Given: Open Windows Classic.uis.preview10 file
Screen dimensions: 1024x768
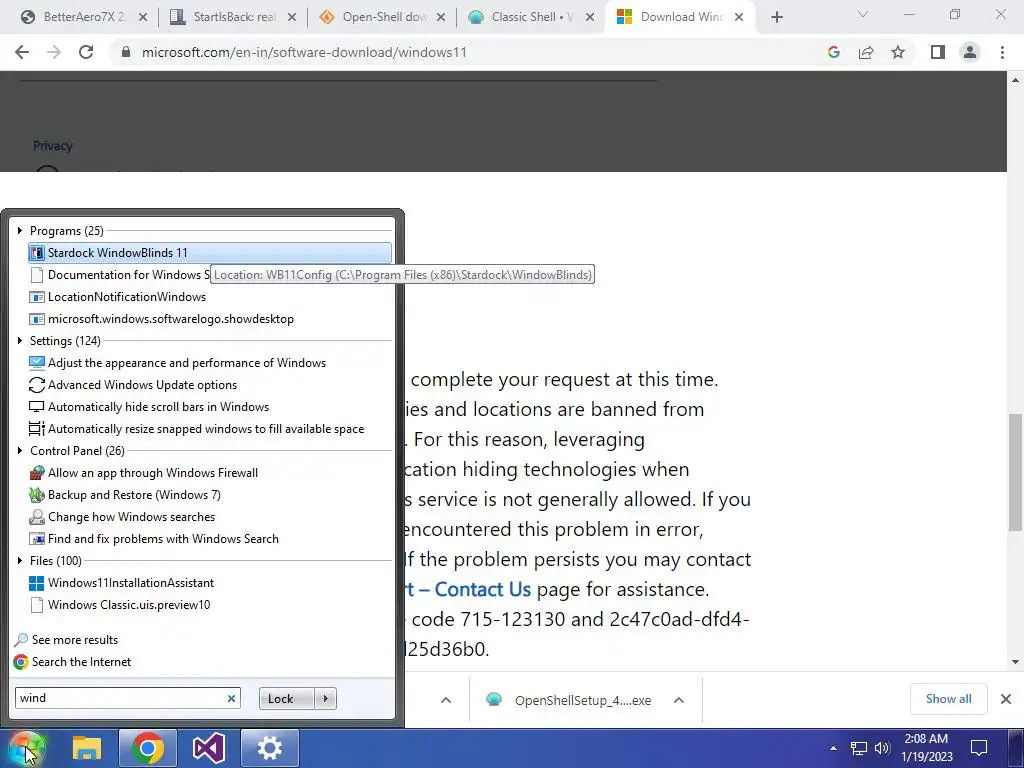Looking at the screenshot, I should [210, 605].
